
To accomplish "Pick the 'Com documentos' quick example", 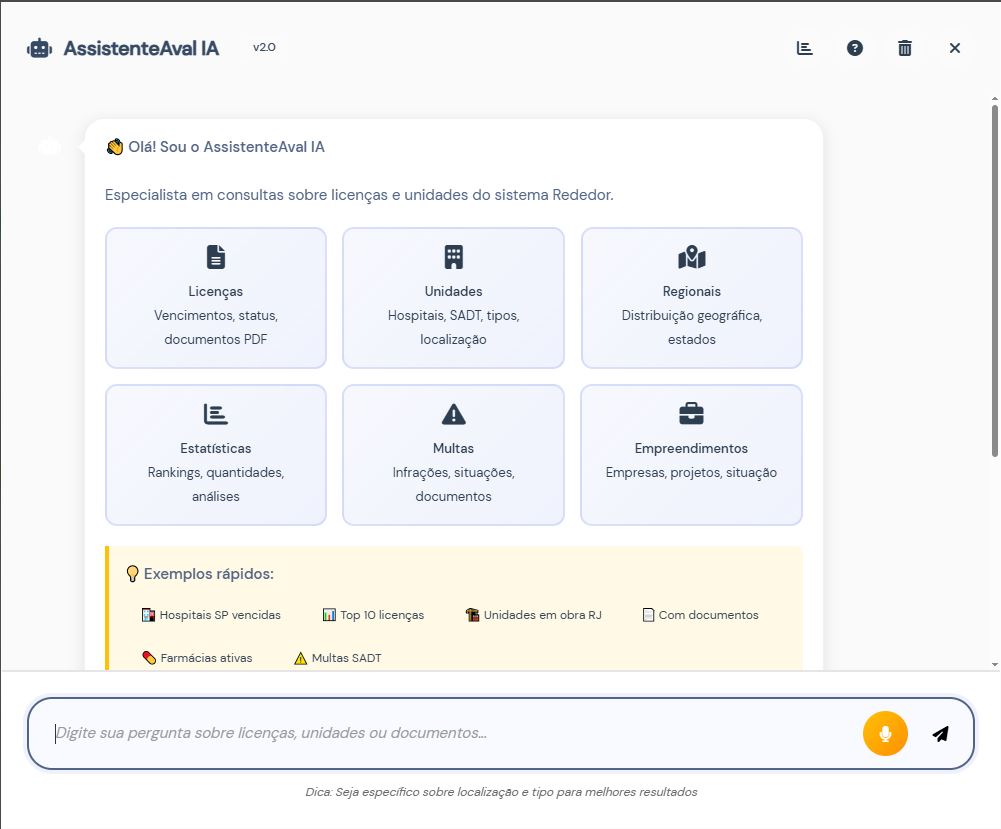I will [x=700, y=615].
